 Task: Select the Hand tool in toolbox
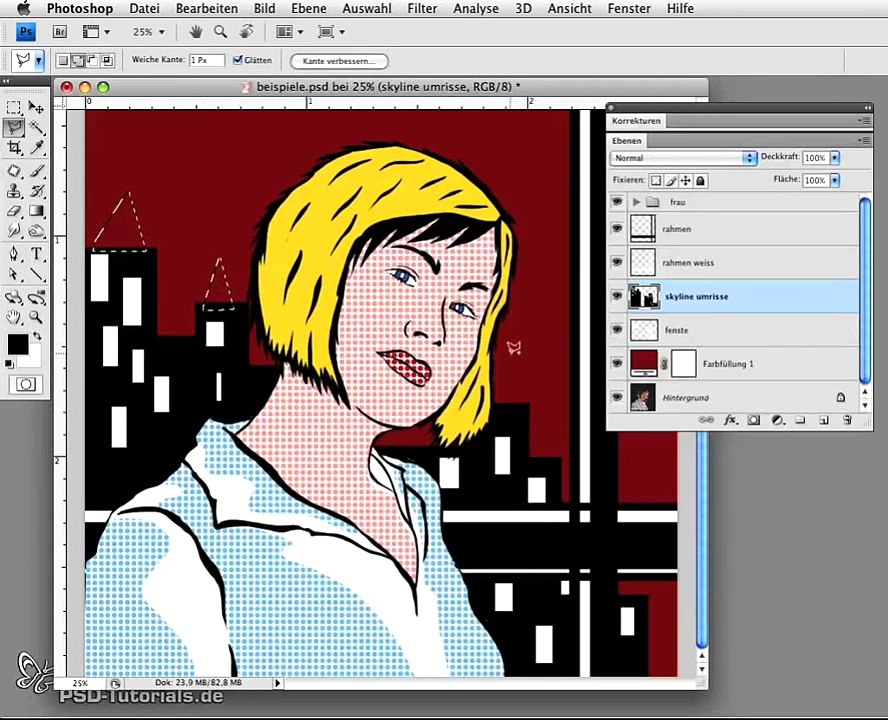pyautogui.click(x=14, y=317)
